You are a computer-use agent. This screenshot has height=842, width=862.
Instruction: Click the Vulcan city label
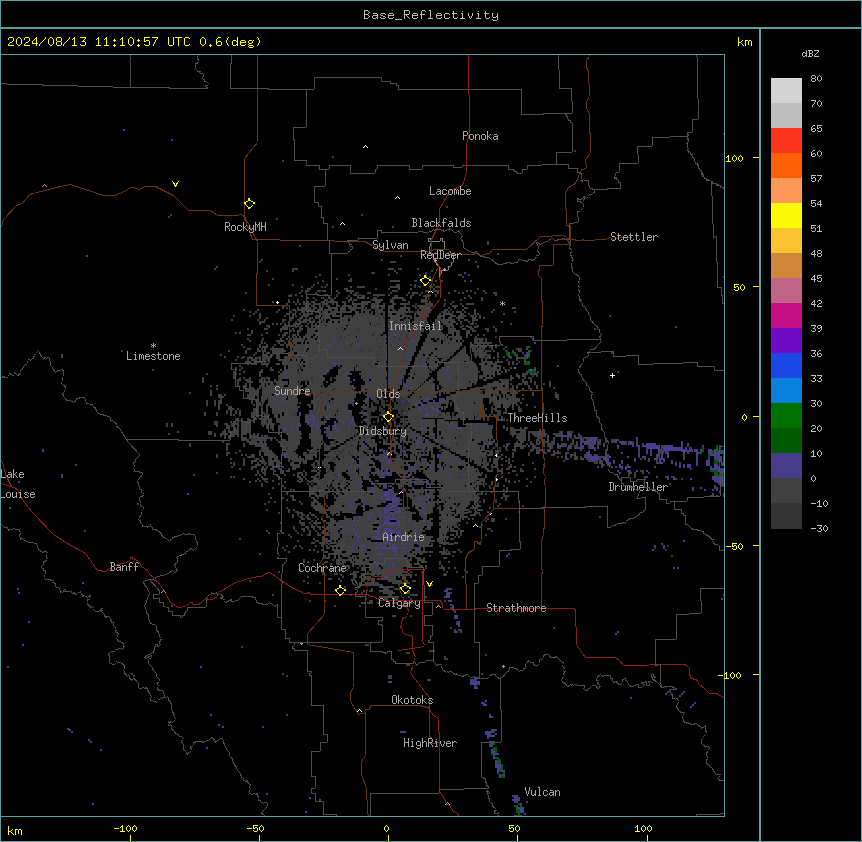click(543, 792)
